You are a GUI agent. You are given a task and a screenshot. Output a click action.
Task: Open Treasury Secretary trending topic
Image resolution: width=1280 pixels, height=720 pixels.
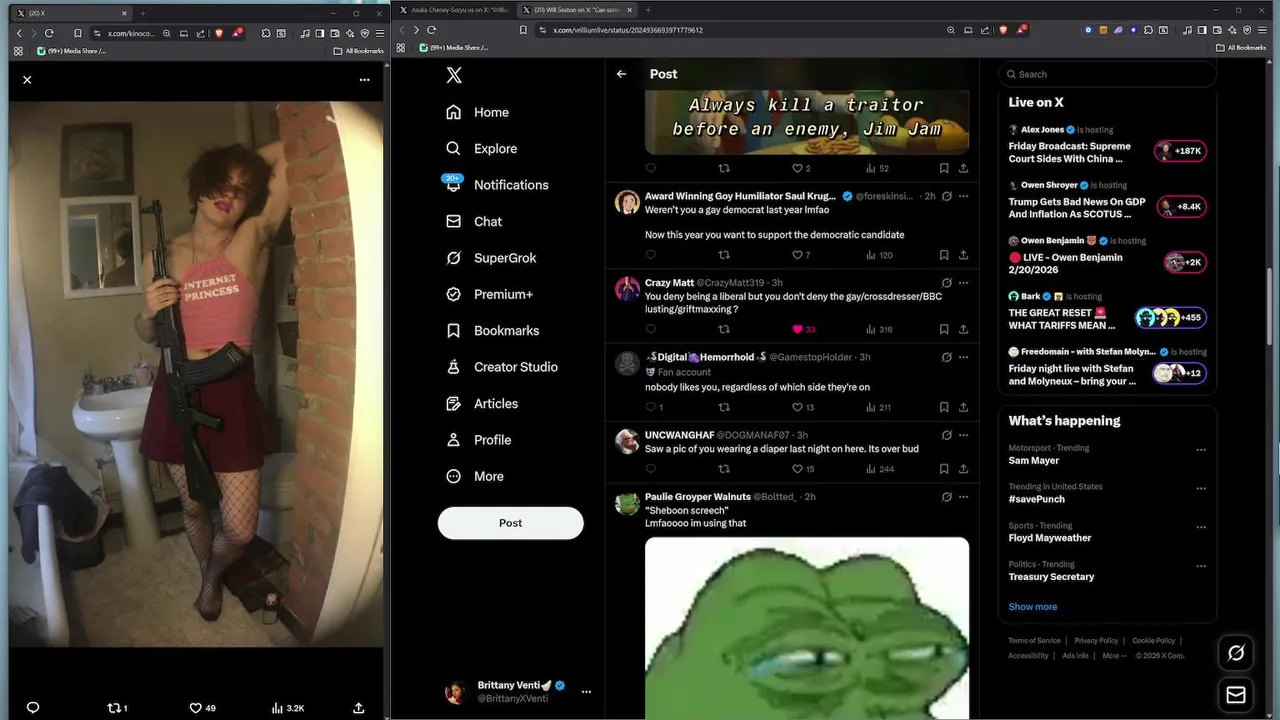pos(1051,577)
